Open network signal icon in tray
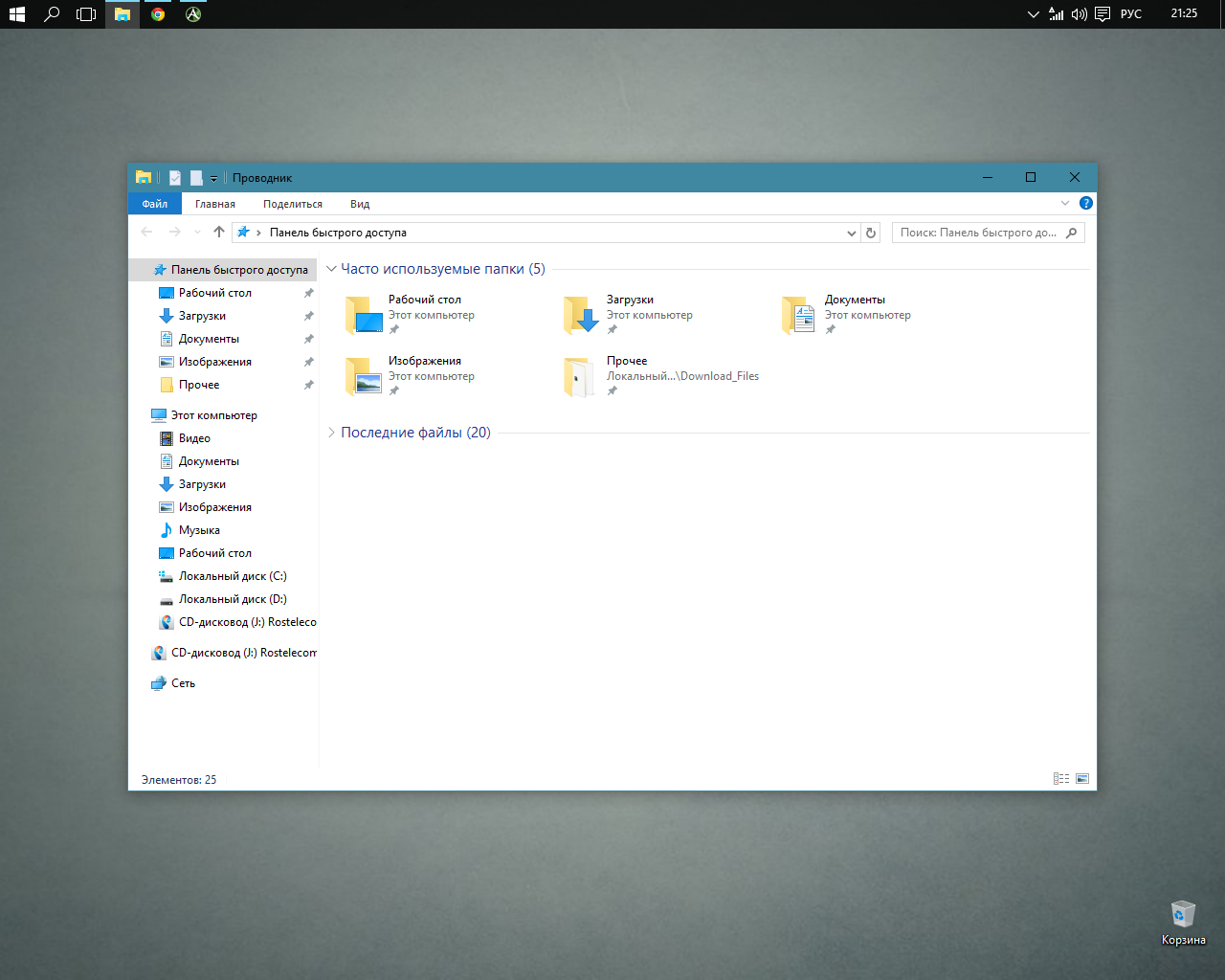Image resolution: width=1225 pixels, height=980 pixels. click(x=1057, y=14)
